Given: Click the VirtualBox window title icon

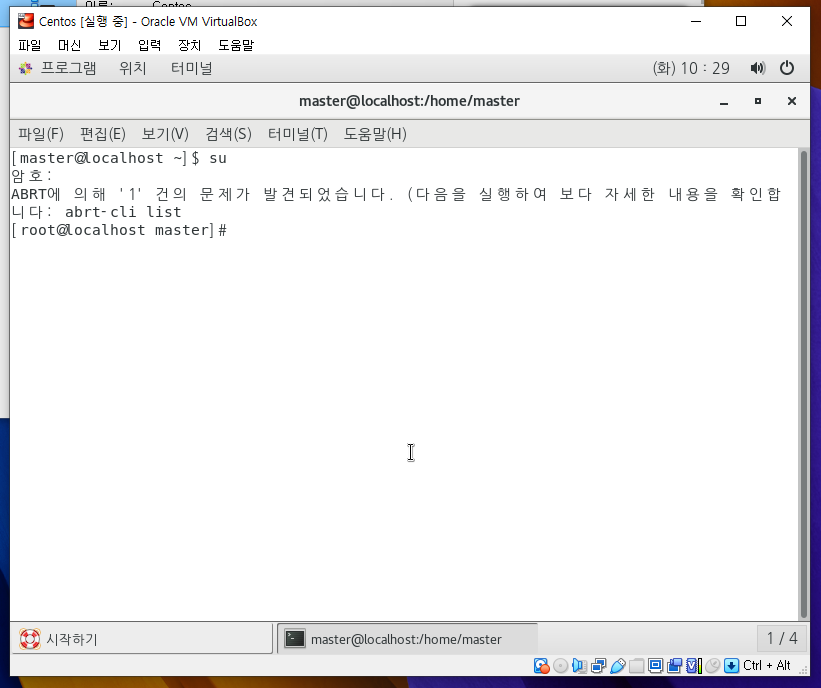Looking at the screenshot, I should coord(26,21).
